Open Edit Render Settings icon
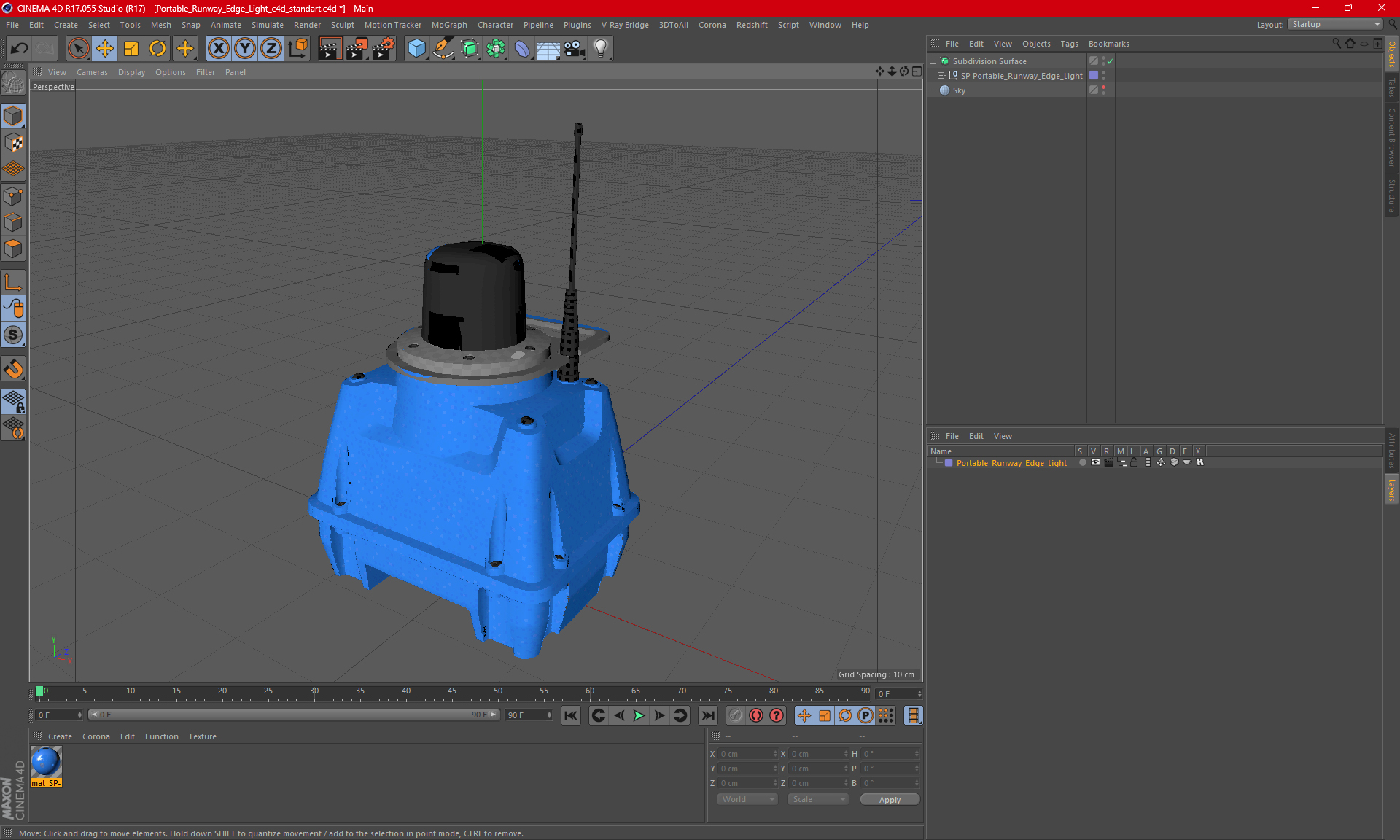The height and width of the screenshot is (840, 1400). (x=384, y=49)
